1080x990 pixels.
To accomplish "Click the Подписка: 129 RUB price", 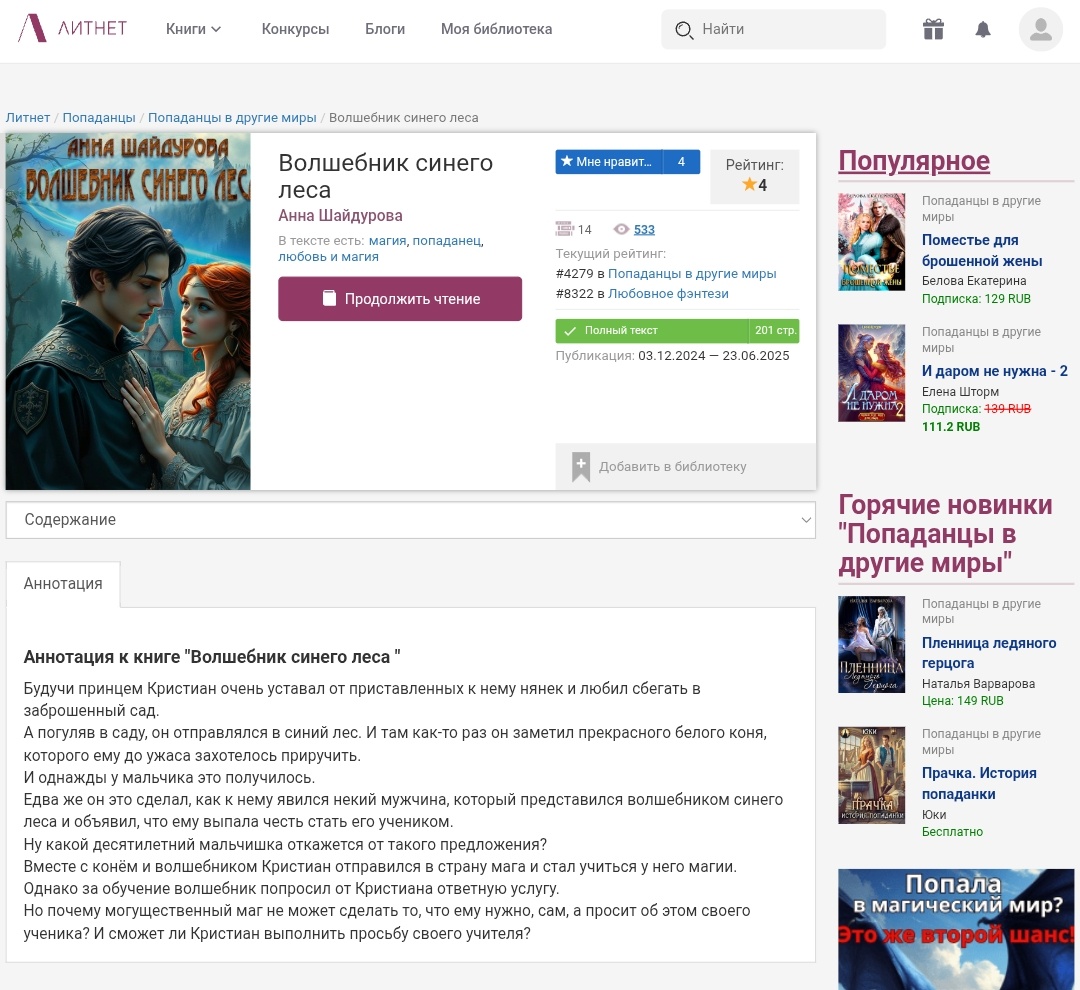I will click(x=977, y=299).
